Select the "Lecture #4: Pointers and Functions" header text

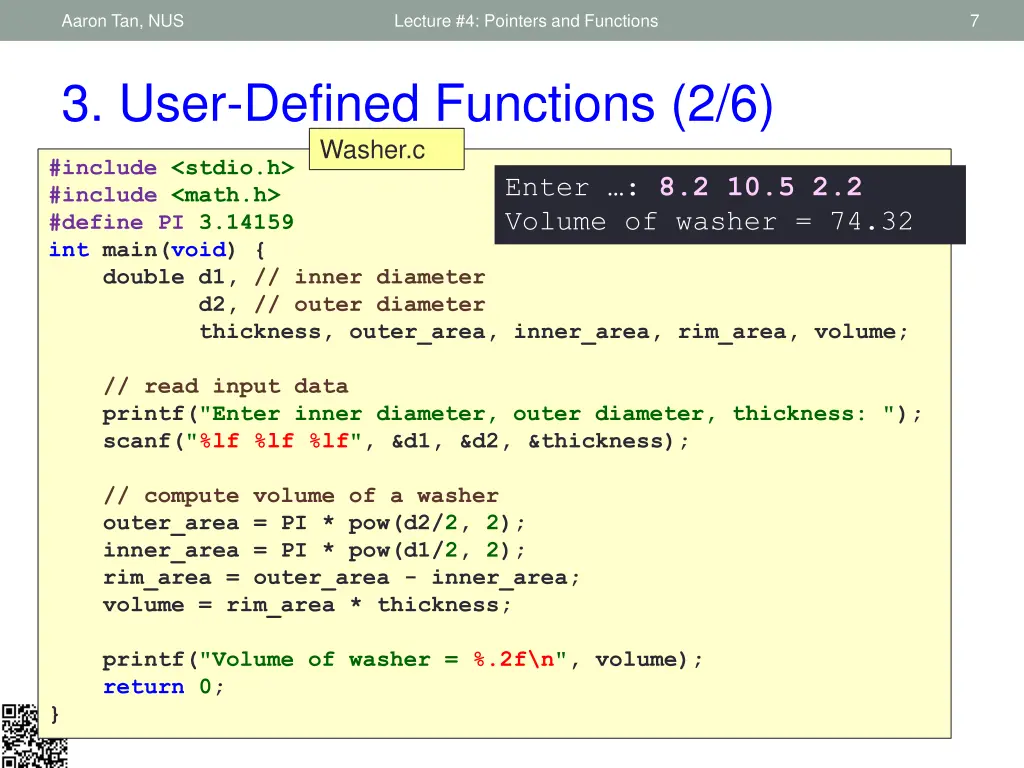pyautogui.click(x=526, y=20)
